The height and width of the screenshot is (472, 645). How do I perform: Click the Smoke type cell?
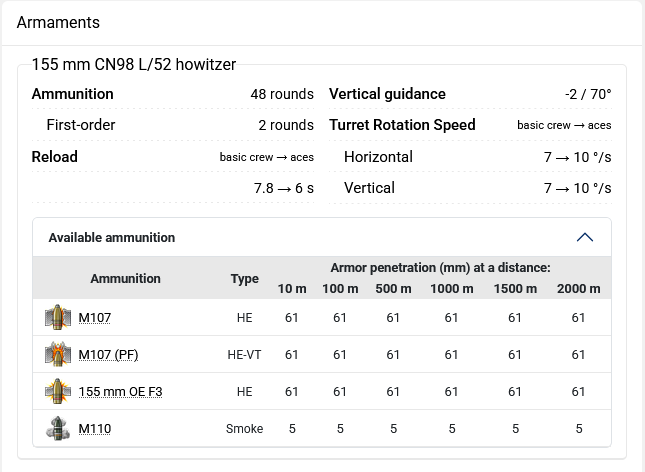click(245, 429)
